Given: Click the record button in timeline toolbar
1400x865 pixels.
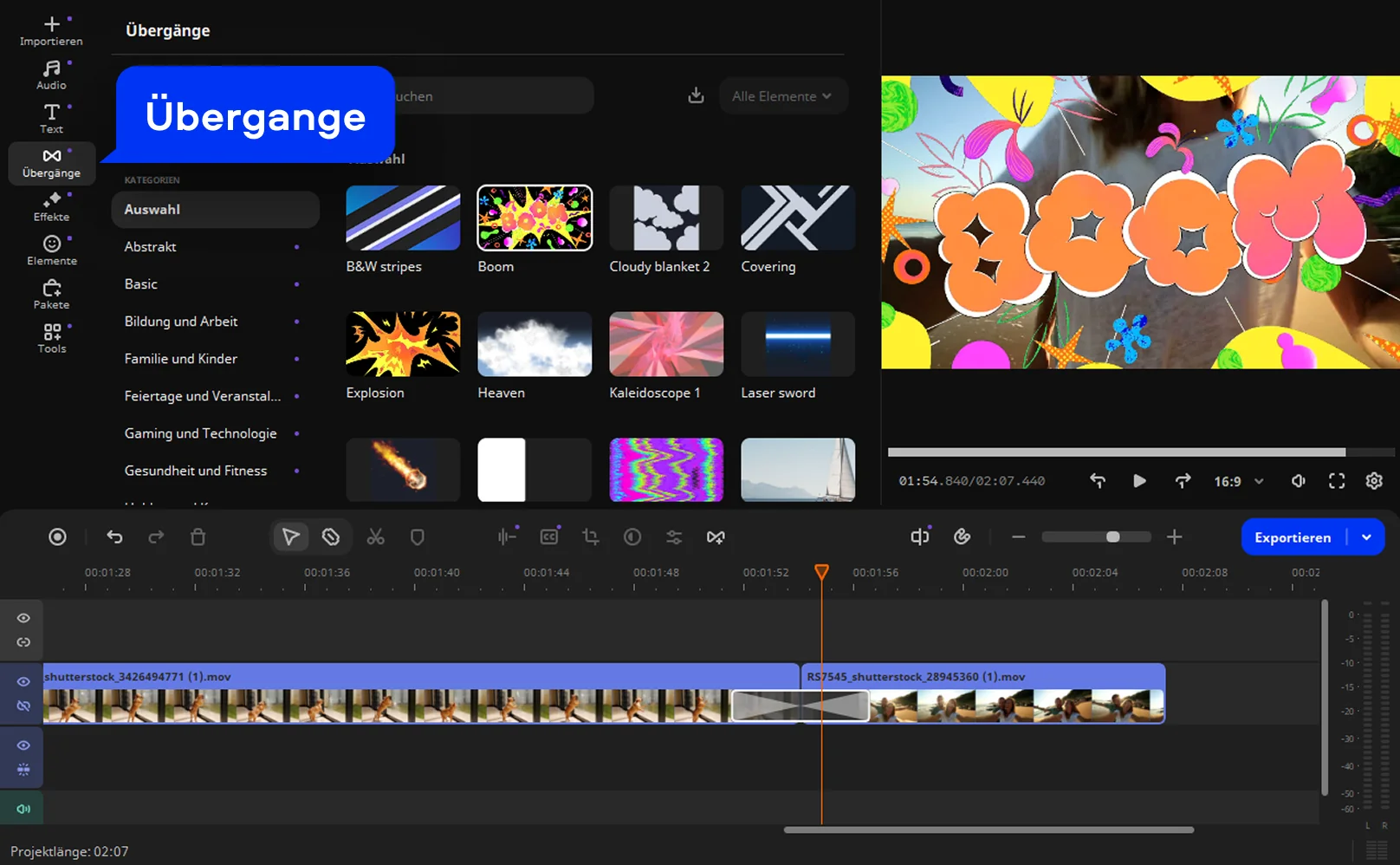Looking at the screenshot, I should point(57,537).
